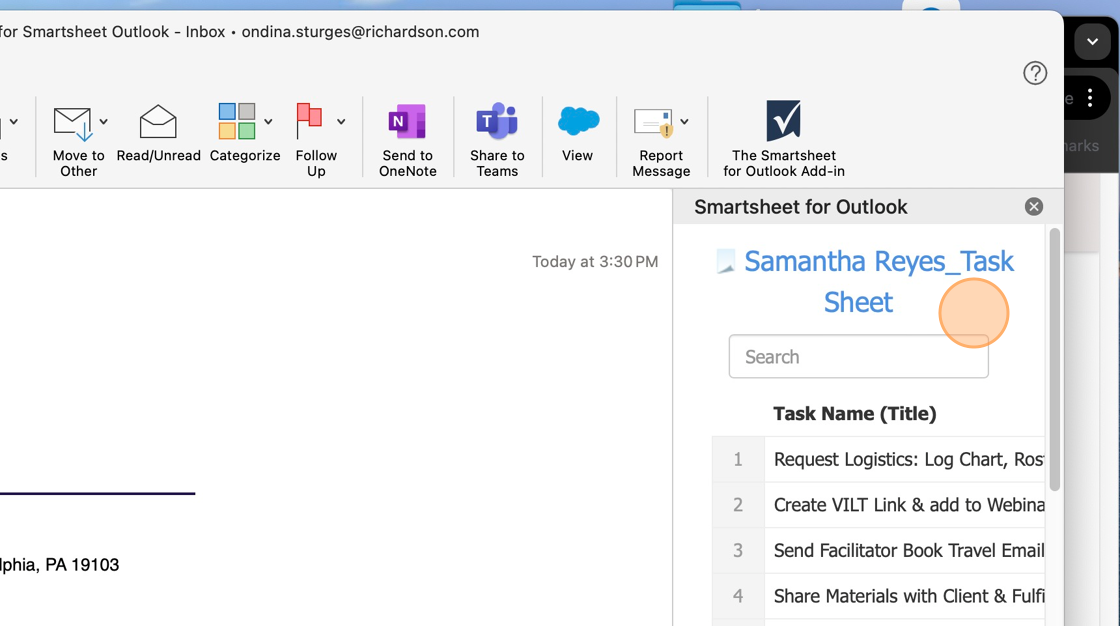
Task: Click the Smartsheet Search field
Action: pos(859,356)
